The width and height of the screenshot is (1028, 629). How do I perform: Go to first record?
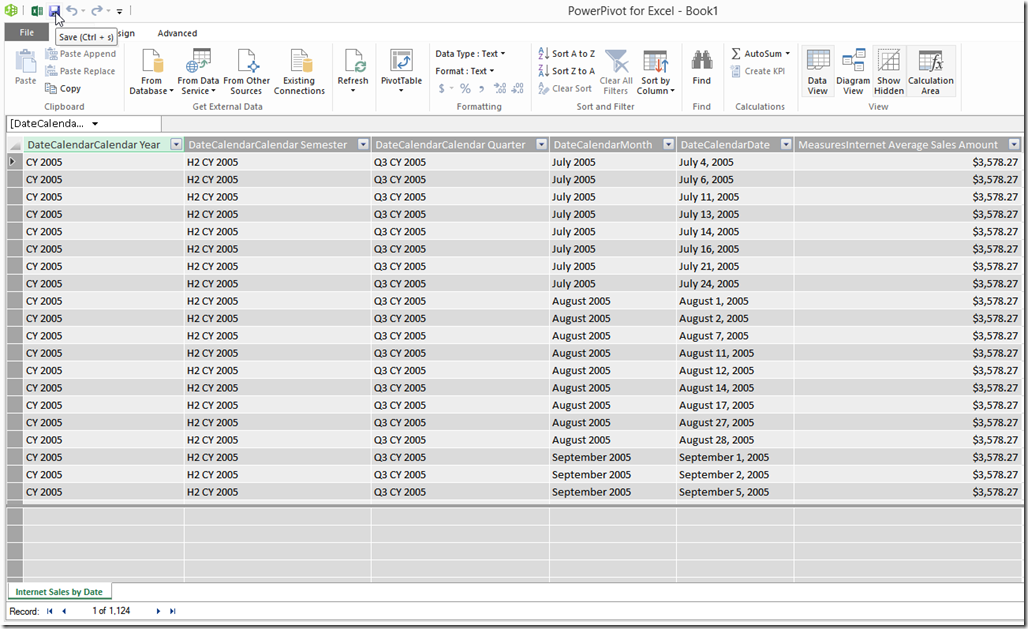[49, 611]
